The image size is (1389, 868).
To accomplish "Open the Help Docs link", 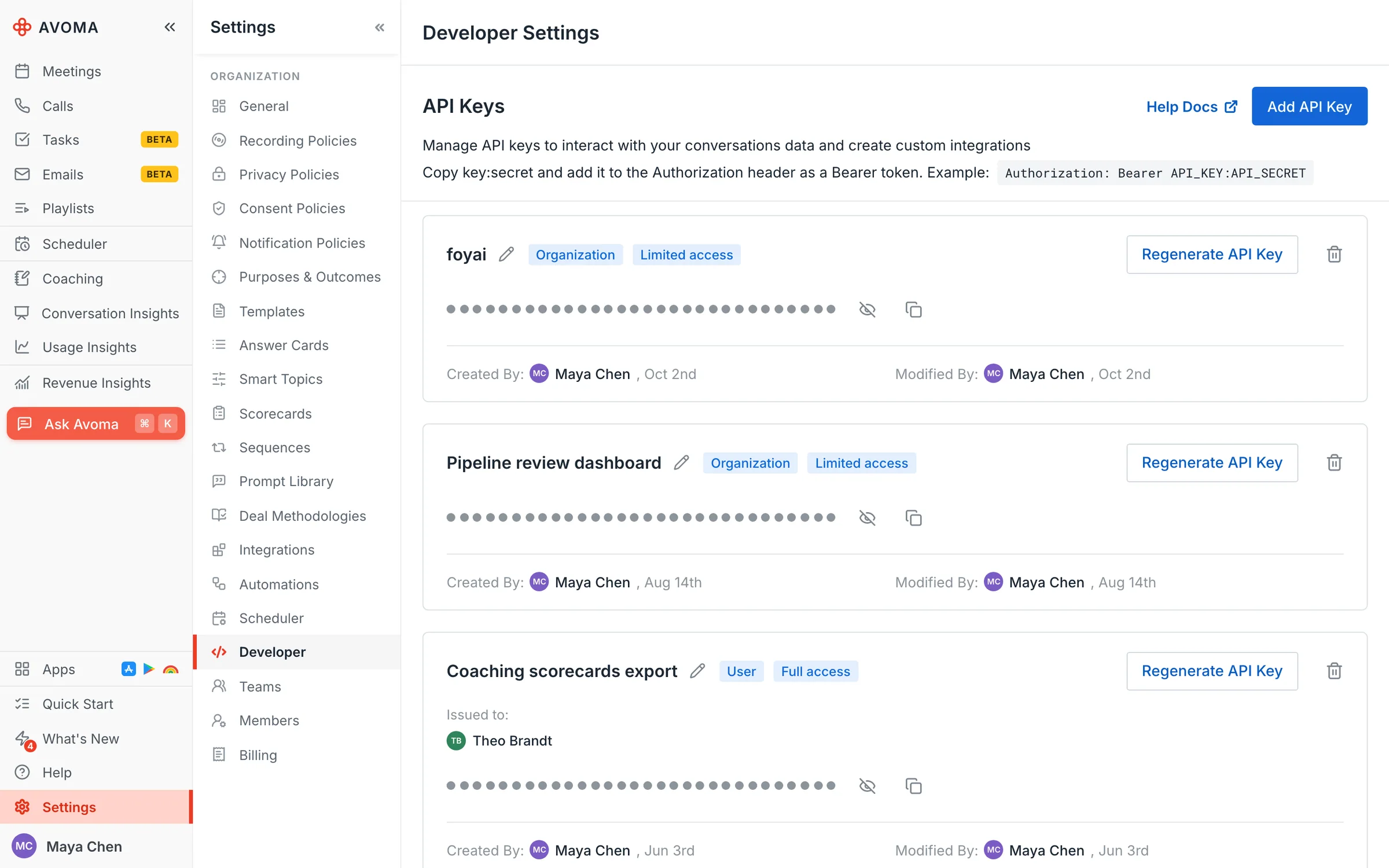I will [1192, 106].
